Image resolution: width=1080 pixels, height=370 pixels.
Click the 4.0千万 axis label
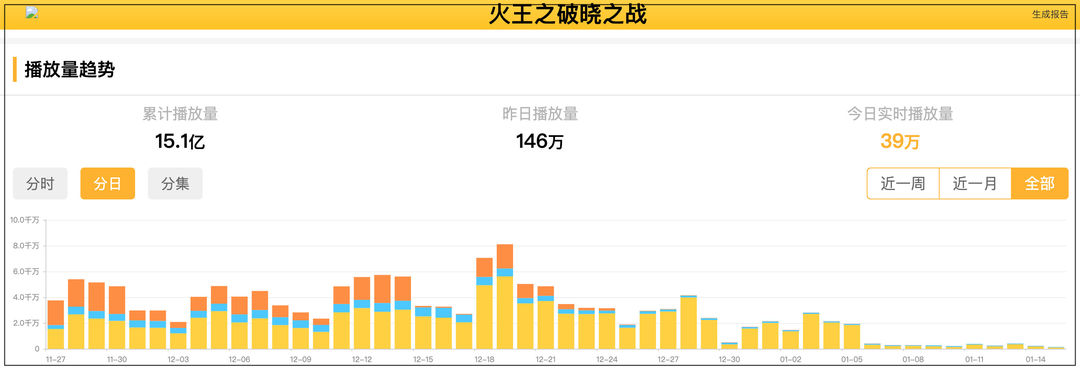(27, 298)
